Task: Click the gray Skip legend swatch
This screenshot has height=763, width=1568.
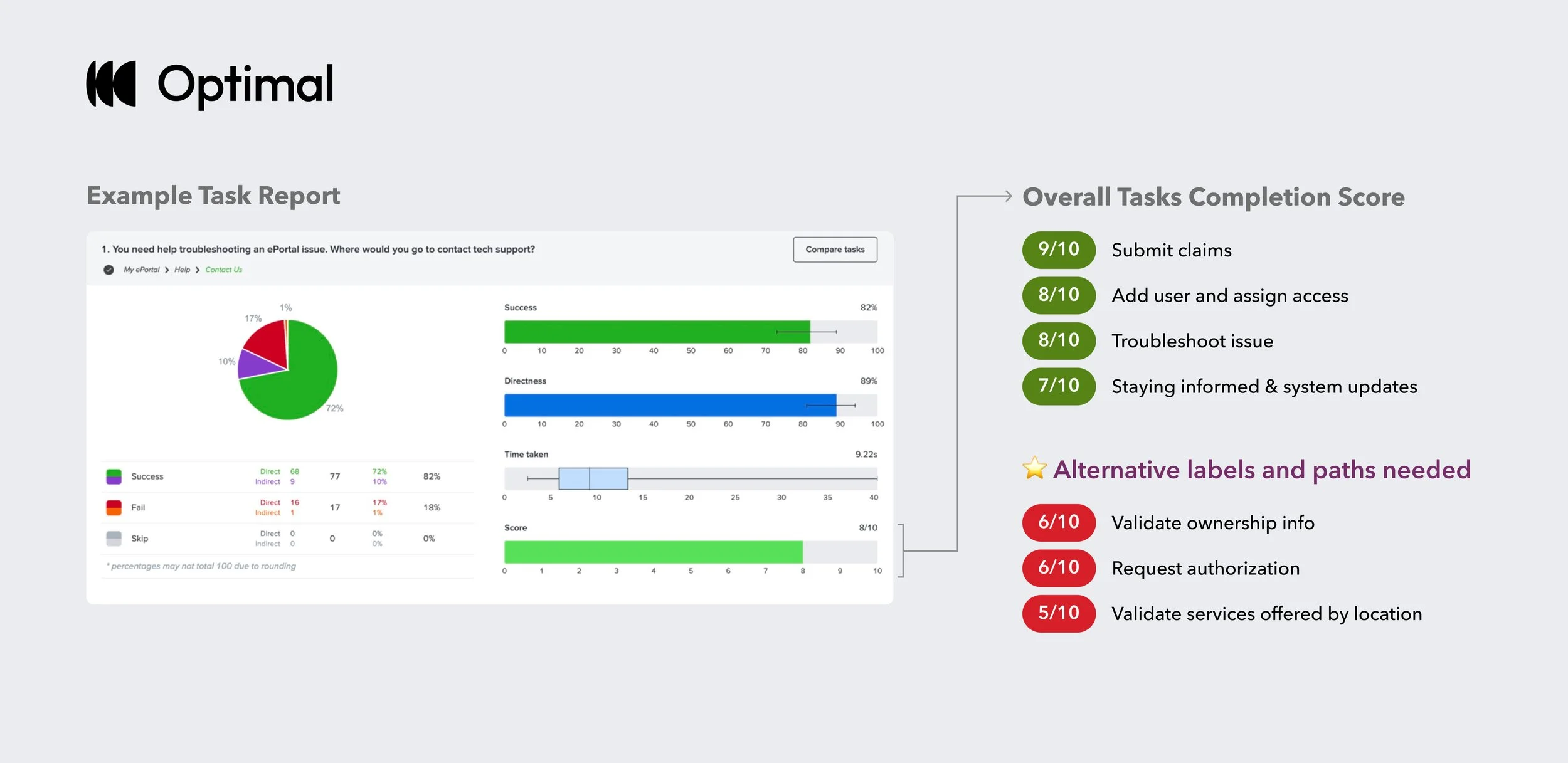Action: [114, 539]
